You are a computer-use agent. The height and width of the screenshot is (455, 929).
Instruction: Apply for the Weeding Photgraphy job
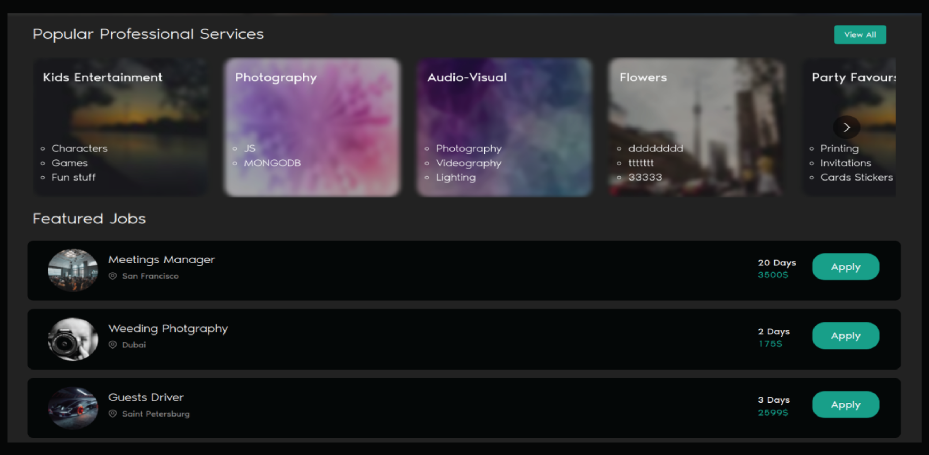click(x=845, y=336)
